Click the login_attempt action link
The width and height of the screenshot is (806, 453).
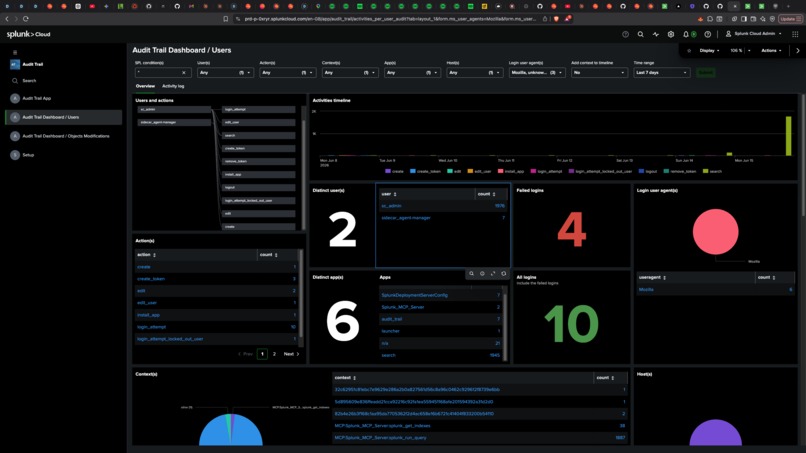[152, 327]
